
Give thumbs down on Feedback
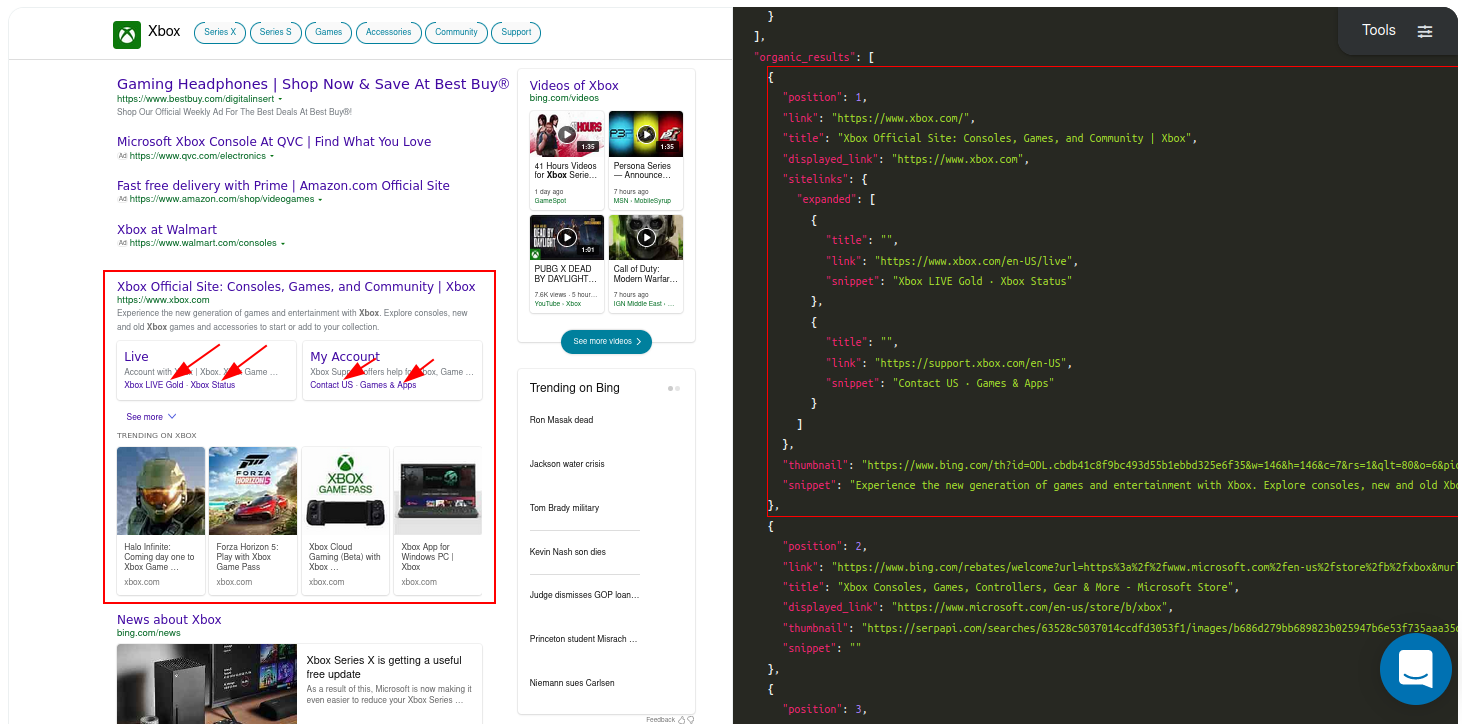click(x=691, y=719)
